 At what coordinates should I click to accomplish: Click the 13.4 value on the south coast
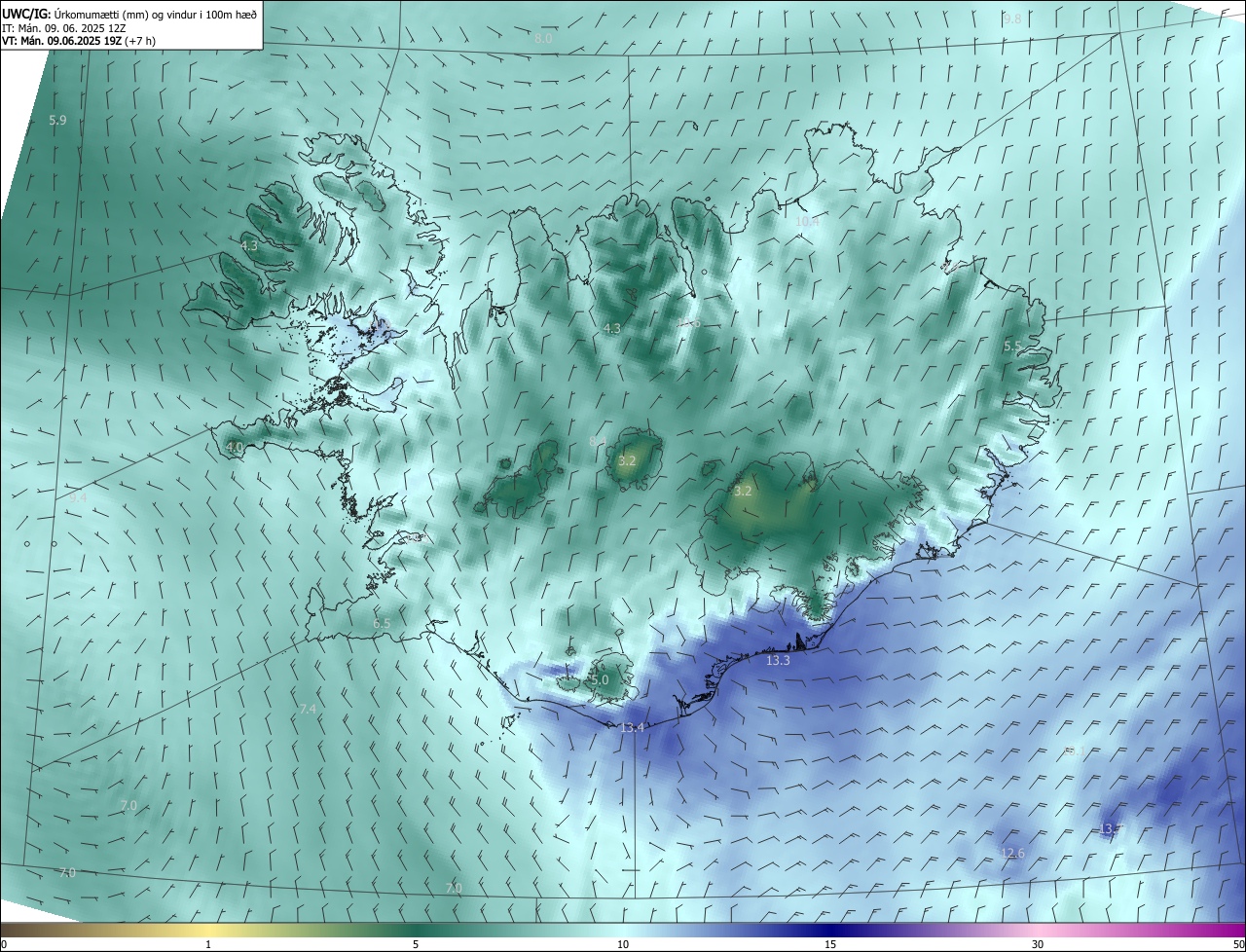633,728
